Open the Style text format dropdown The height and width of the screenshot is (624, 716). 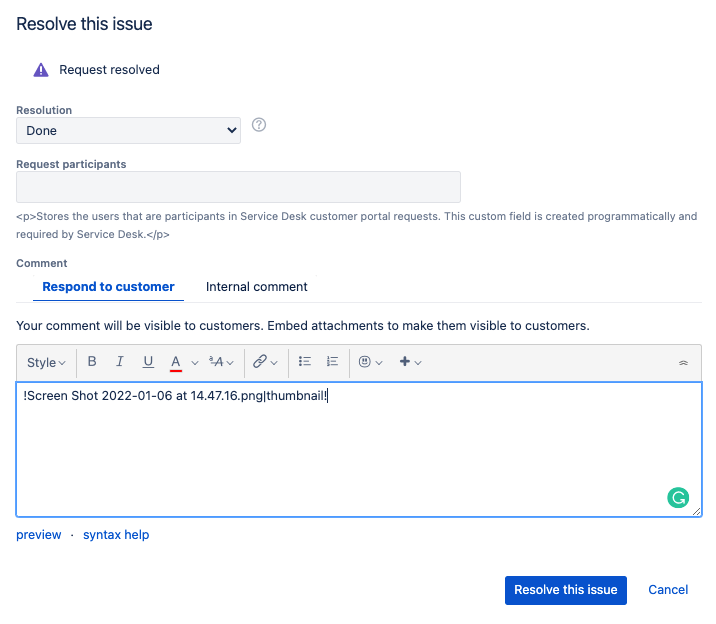point(46,362)
